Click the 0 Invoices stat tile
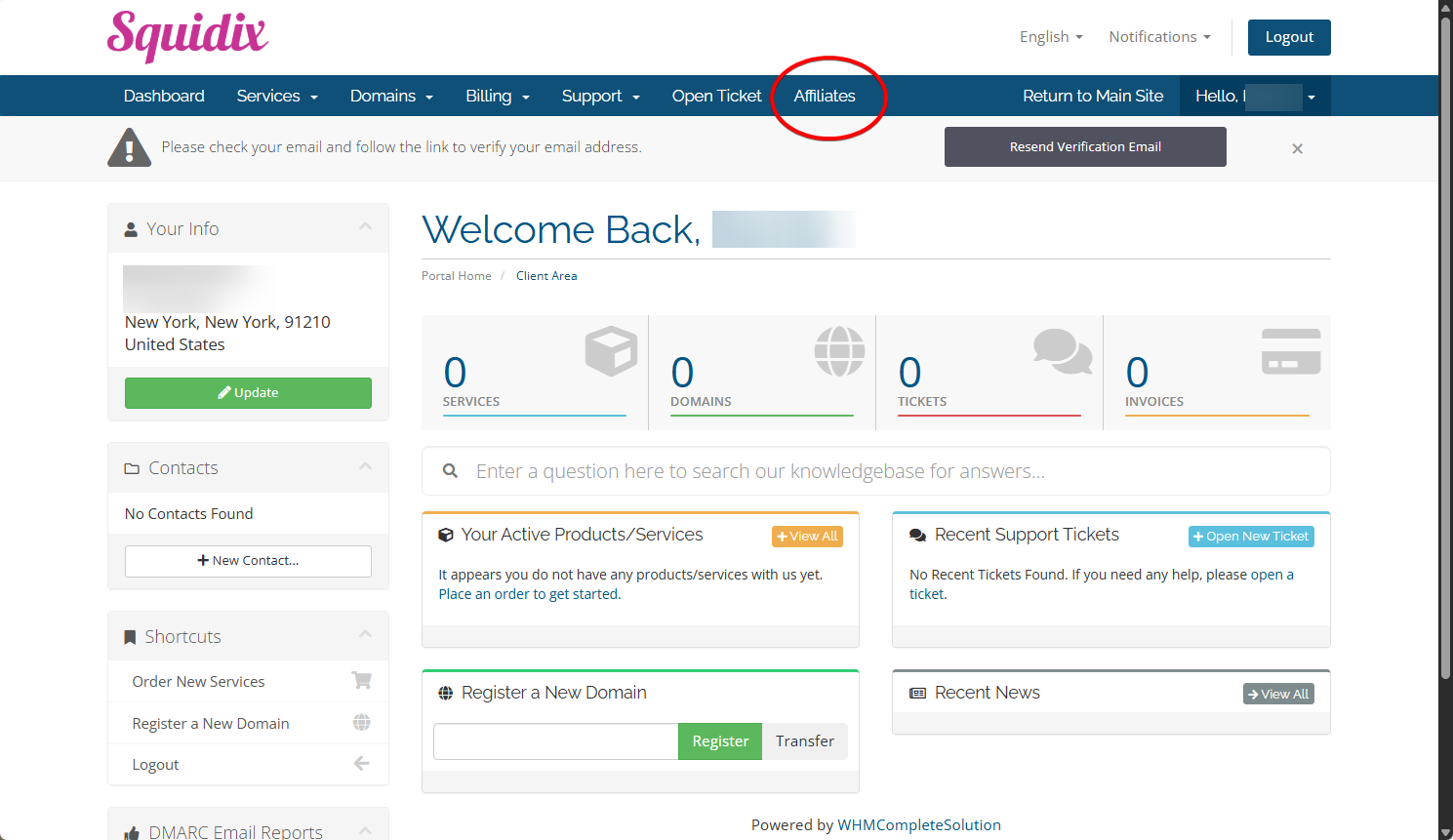 click(1217, 372)
